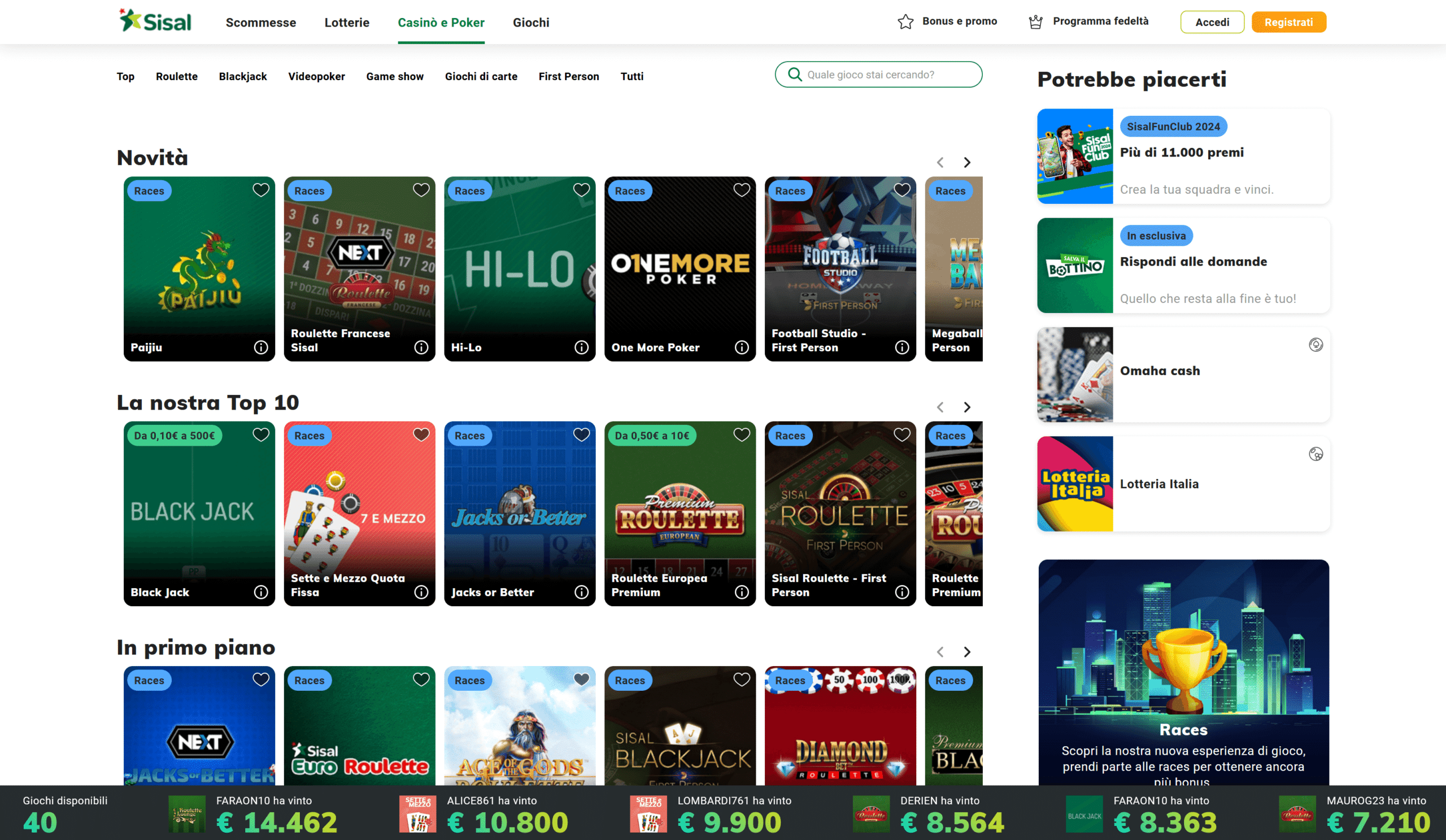Image resolution: width=1446 pixels, height=840 pixels.
Task: Favorite Sette e Mezzo with the heart
Action: [x=421, y=435]
